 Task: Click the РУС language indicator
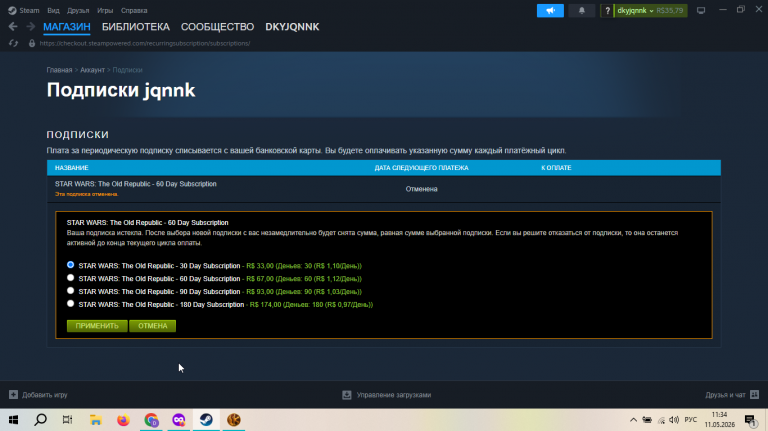691,420
